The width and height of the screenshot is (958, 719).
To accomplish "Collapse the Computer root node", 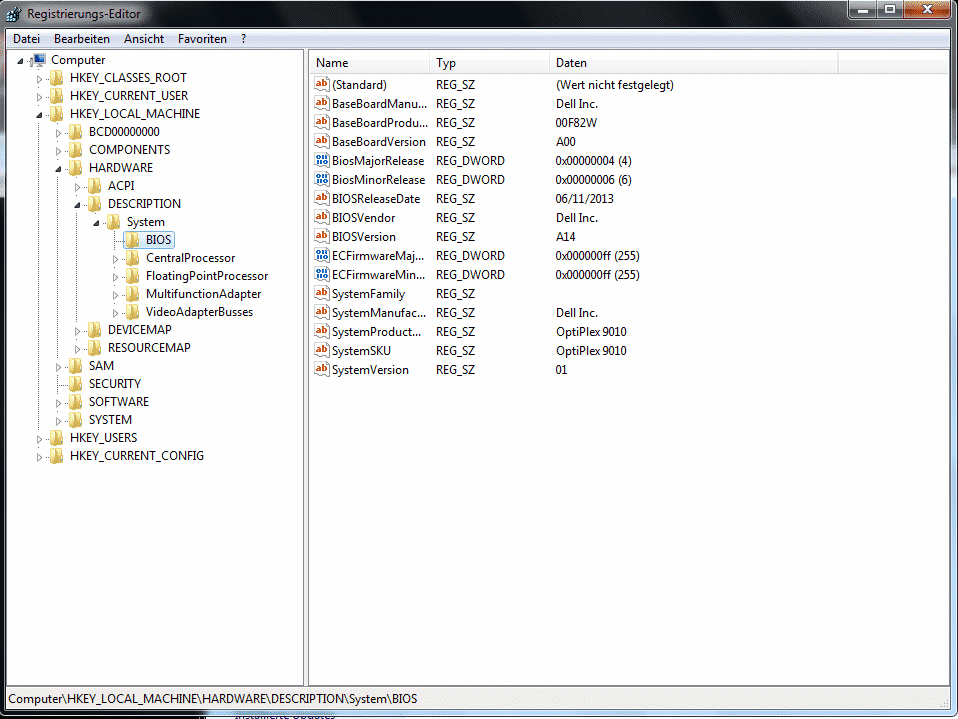I will pyautogui.click(x=20, y=61).
